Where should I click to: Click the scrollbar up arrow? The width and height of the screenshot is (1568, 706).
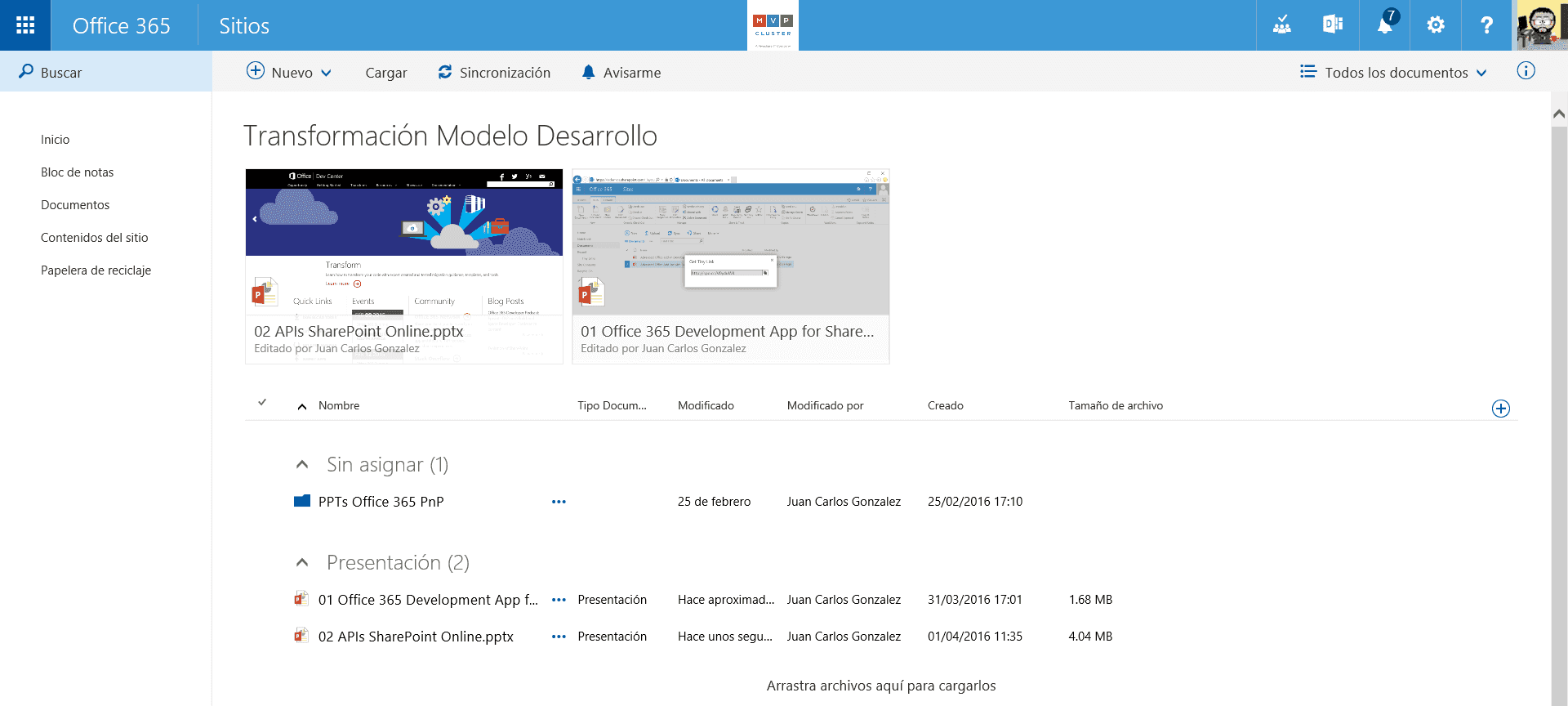[x=1559, y=114]
